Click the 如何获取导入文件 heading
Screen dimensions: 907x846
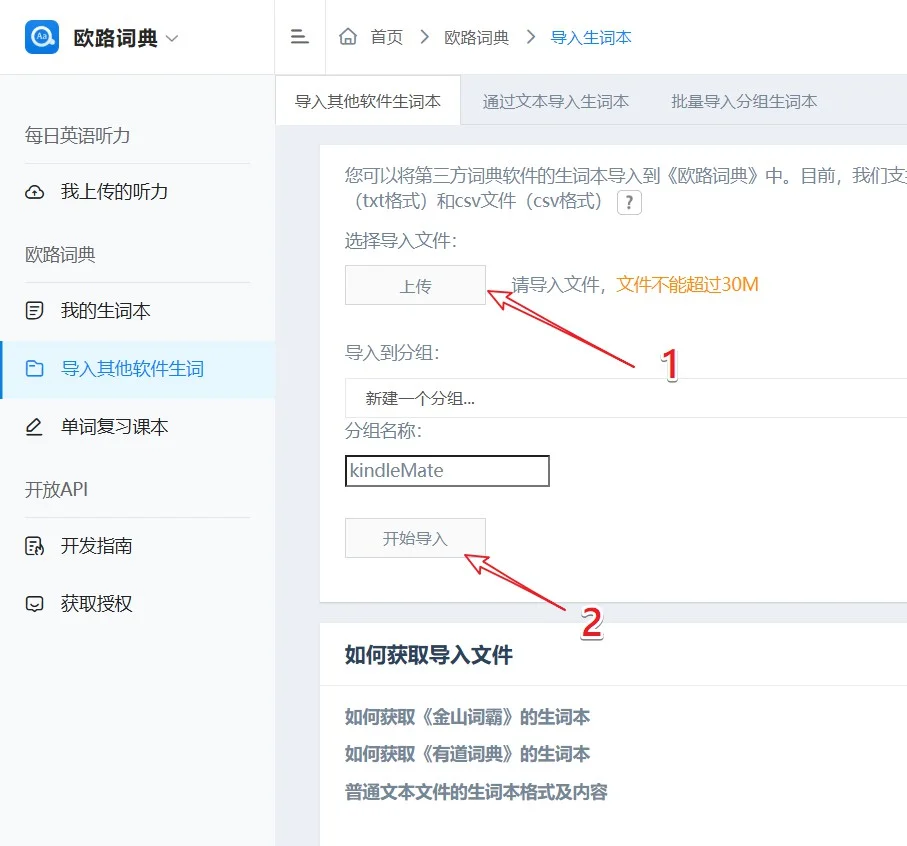[x=429, y=655]
